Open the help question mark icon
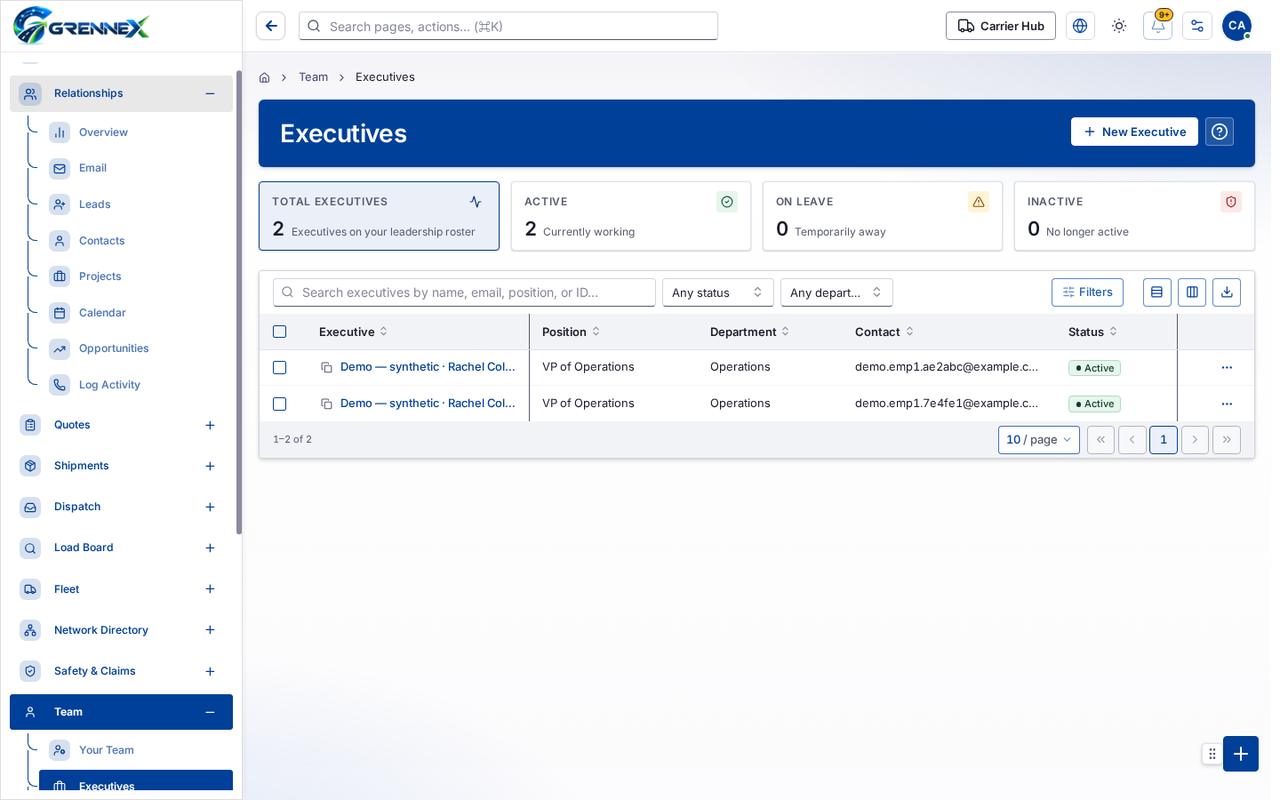Screen dimensions: 1280x800 pyautogui.click(x=1219, y=132)
